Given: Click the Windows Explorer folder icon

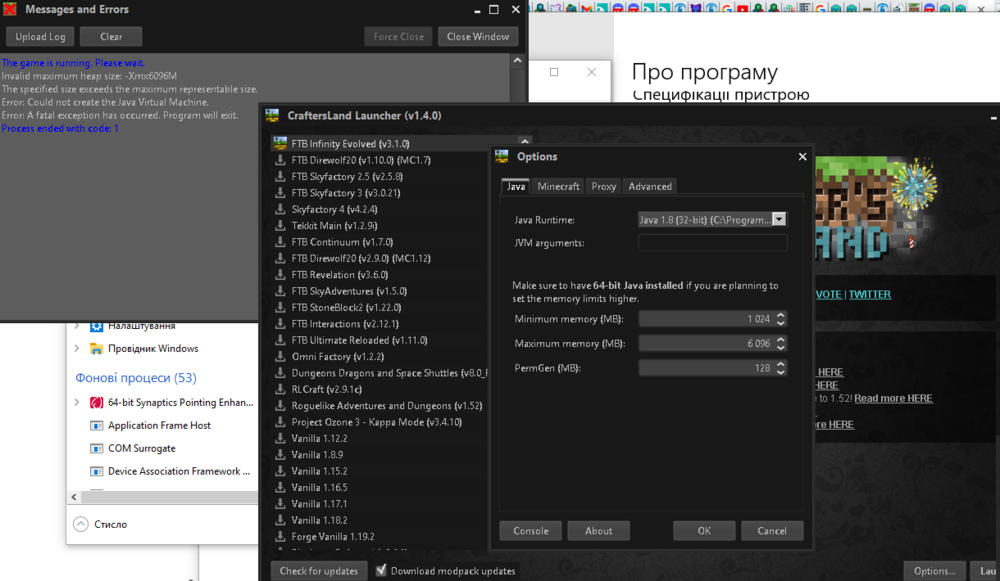Looking at the screenshot, I should [96, 349].
